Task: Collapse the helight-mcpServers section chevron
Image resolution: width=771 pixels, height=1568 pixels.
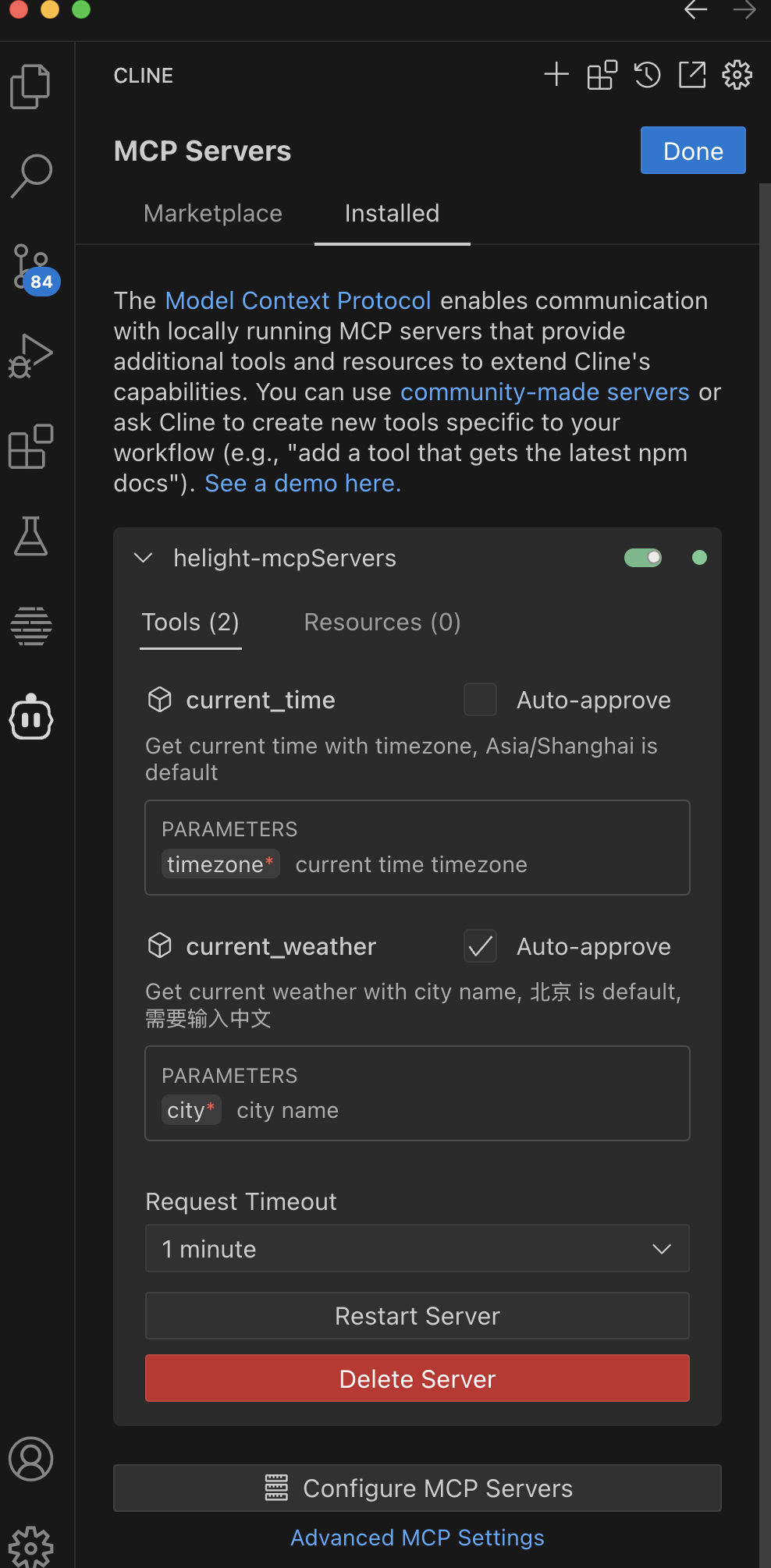Action: click(144, 558)
